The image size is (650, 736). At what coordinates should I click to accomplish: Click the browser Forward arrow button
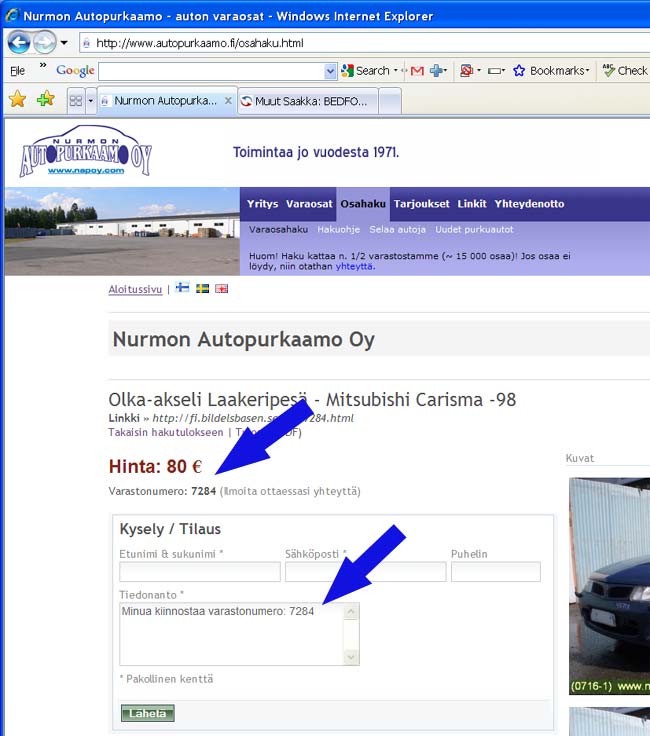point(45,43)
